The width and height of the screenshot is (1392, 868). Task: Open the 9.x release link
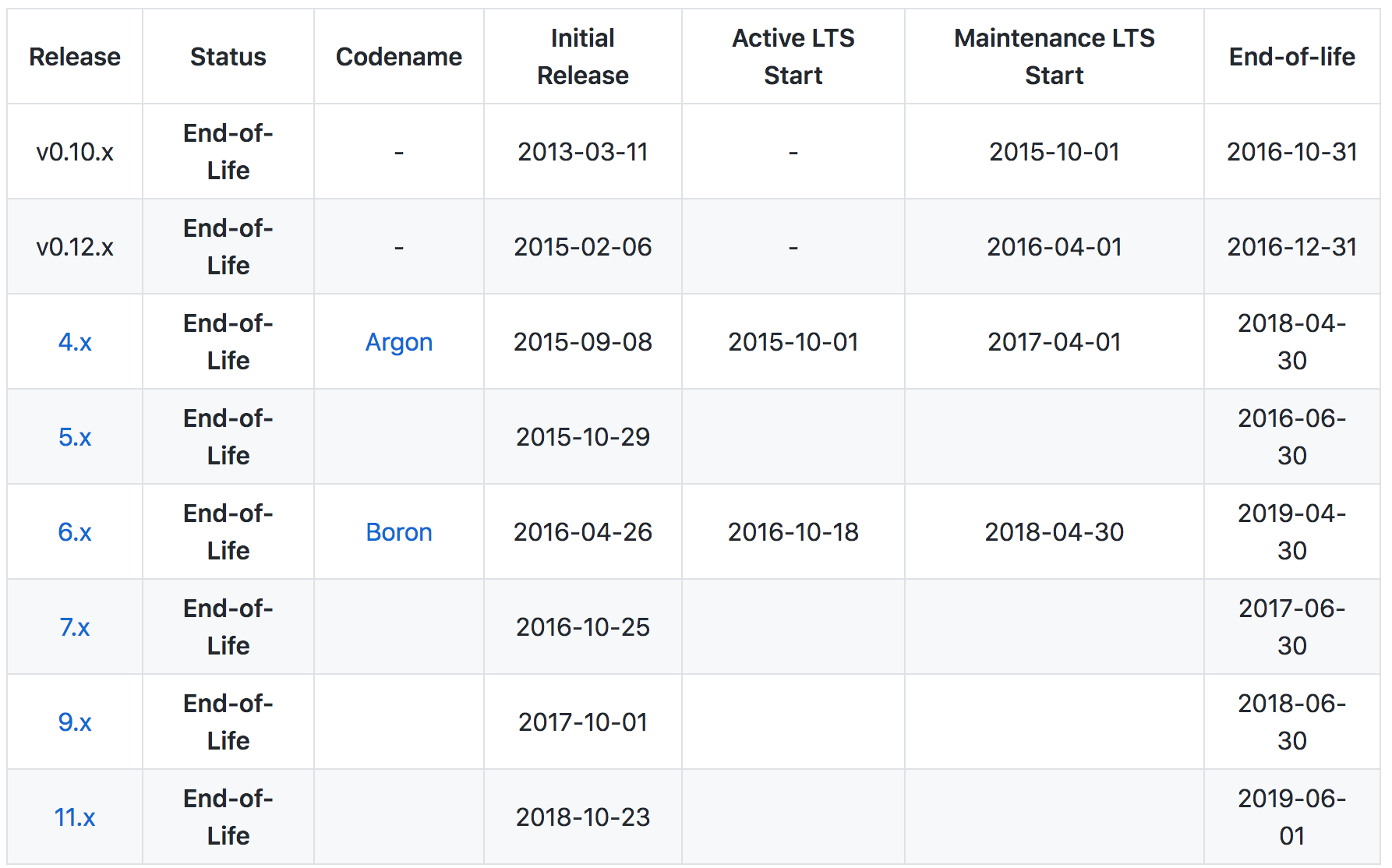click(75, 722)
